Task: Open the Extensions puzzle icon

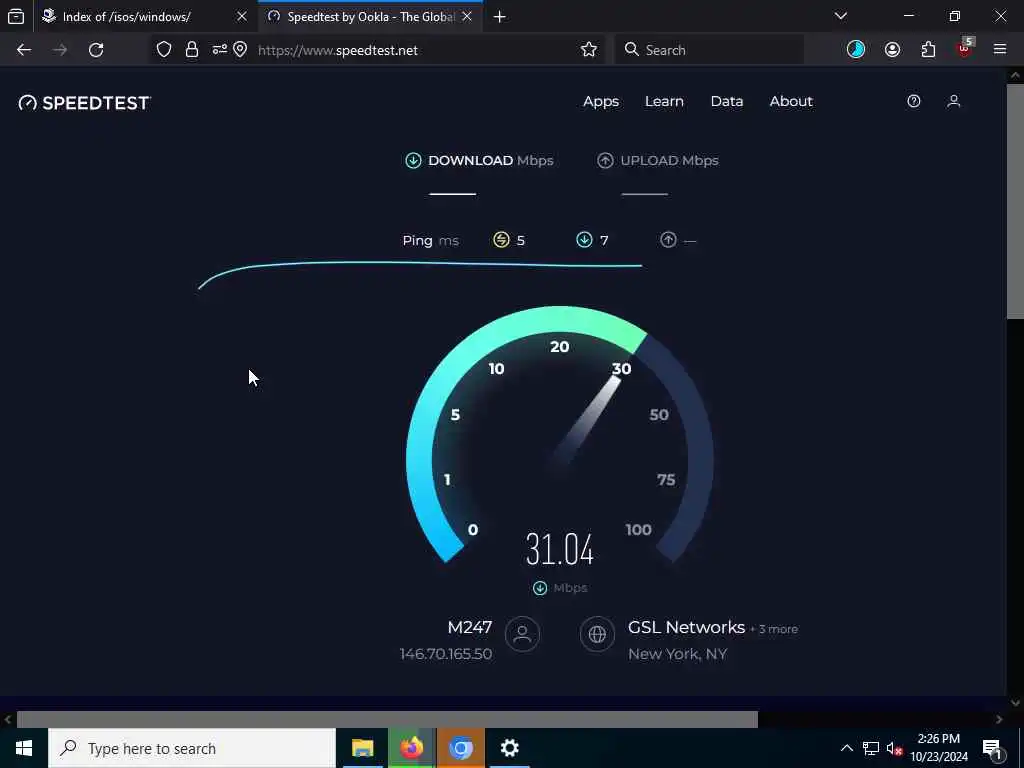Action: pos(928,50)
